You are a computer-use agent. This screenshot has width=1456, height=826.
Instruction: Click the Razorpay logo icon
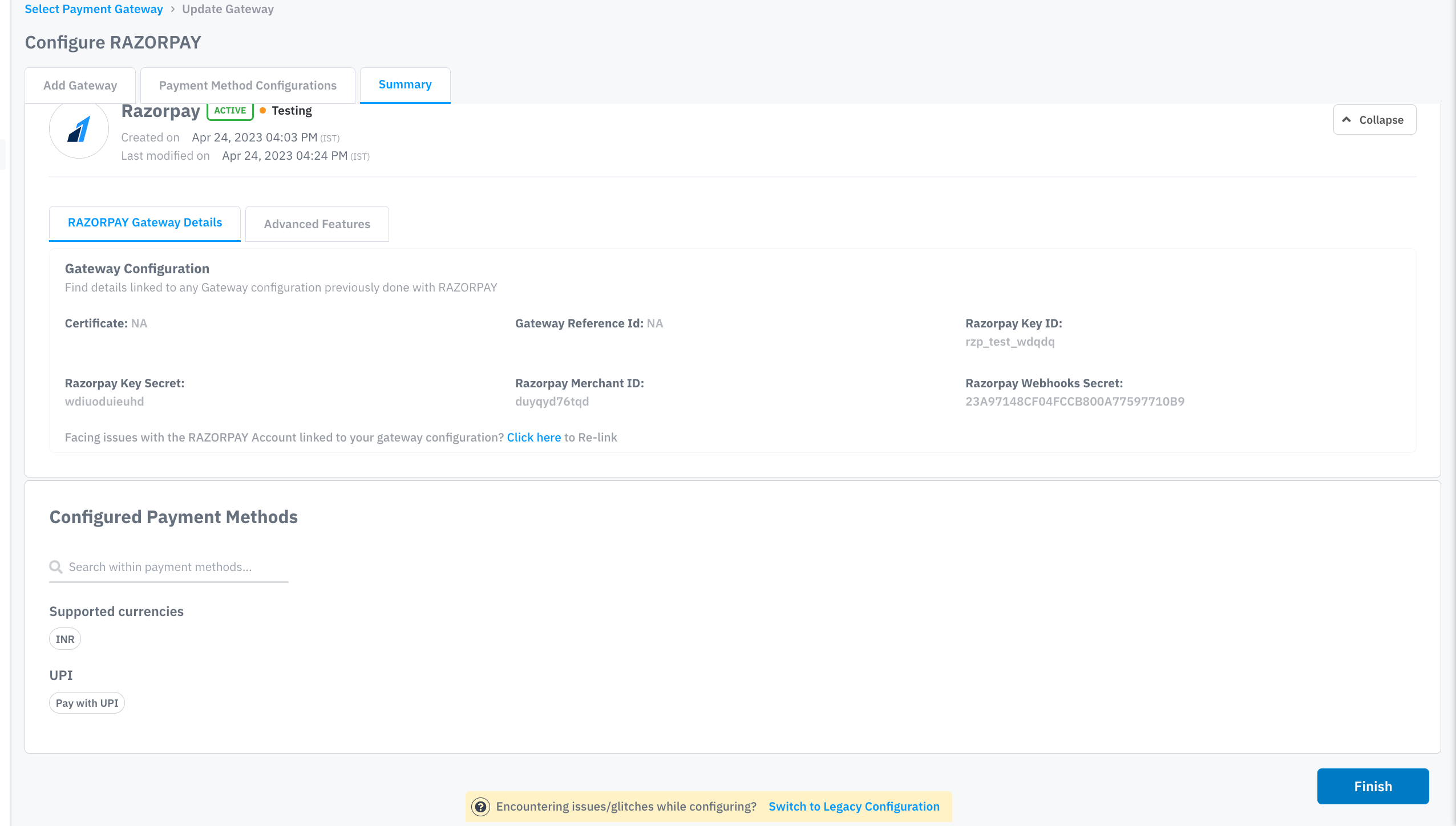(x=79, y=129)
